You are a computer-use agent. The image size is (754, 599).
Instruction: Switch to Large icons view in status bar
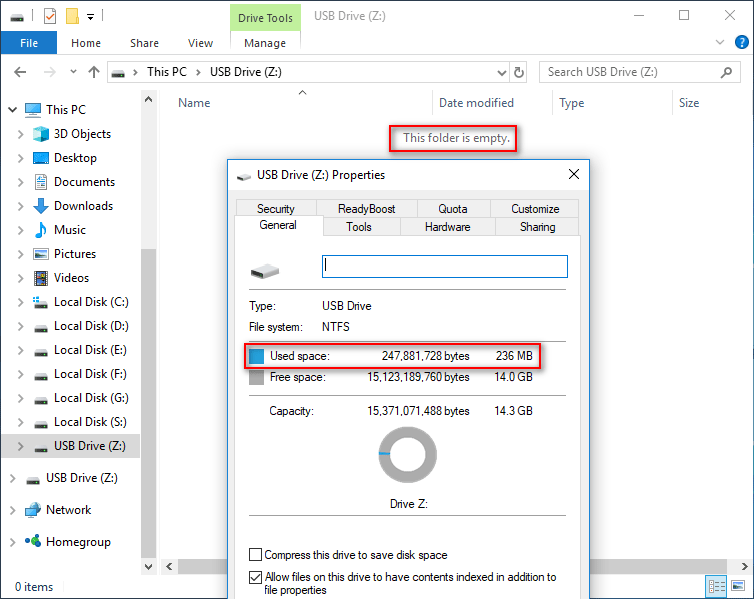738,586
